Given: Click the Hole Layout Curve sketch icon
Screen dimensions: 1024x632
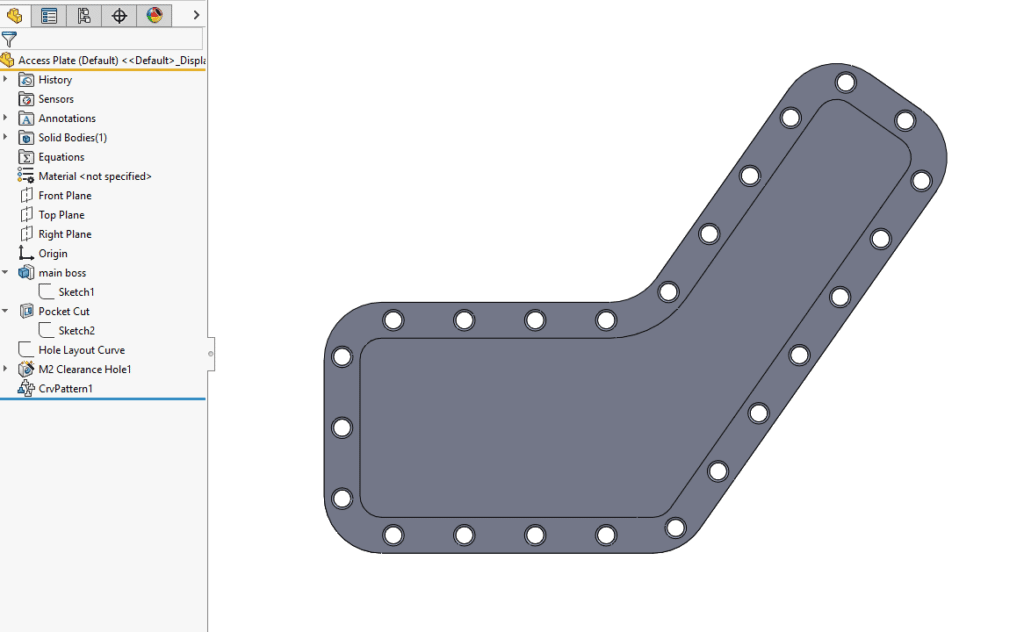Looking at the screenshot, I should click(x=24, y=349).
